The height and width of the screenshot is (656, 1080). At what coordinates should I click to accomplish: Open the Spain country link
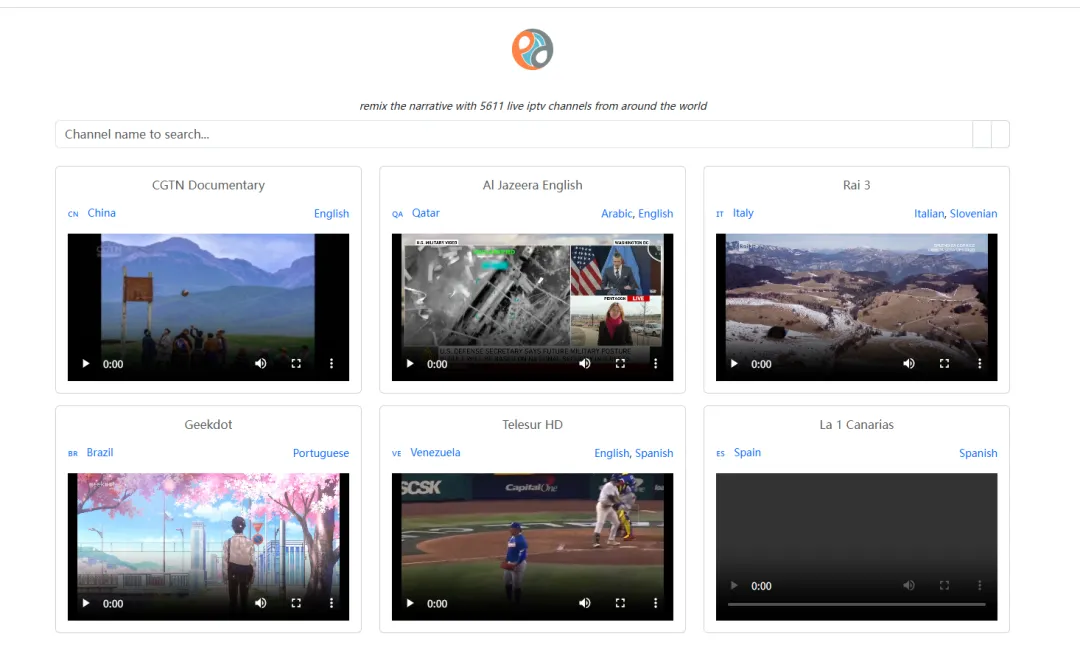coord(747,453)
